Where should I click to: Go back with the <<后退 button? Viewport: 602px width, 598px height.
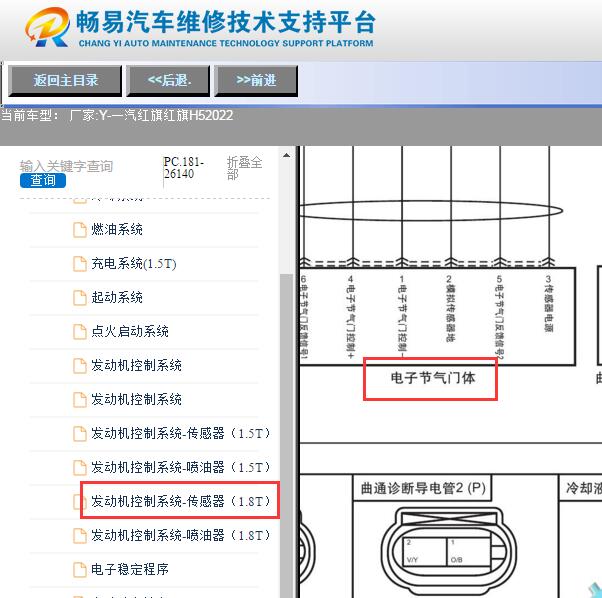click(168, 81)
